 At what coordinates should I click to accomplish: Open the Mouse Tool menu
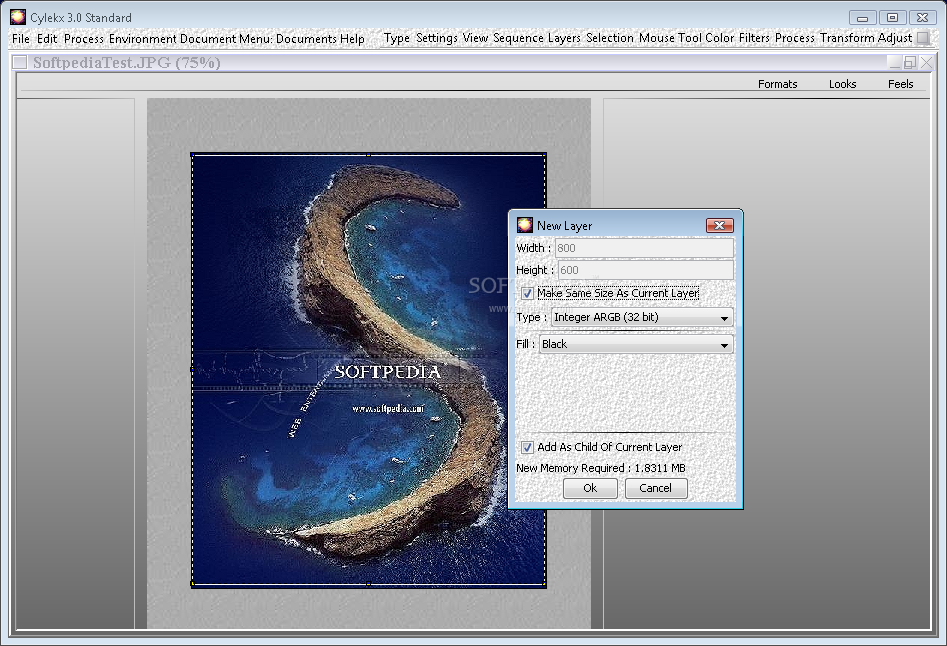pos(670,38)
